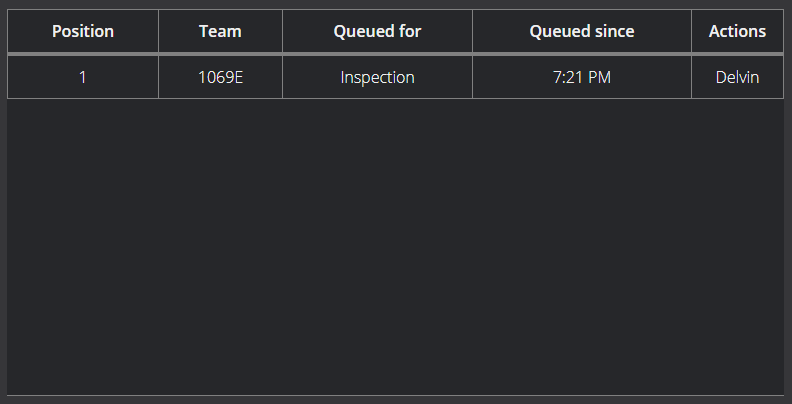792x404 pixels.
Task: Select the Inspection queue type cell
Action: pyautogui.click(x=377, y=77)
